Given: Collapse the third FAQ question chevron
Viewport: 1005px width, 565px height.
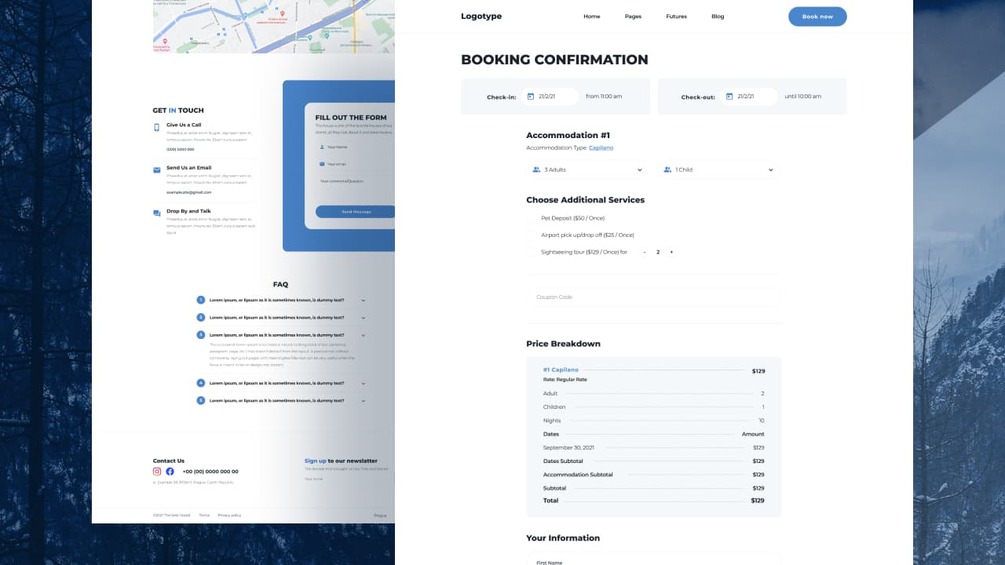Looking at the screenshot, I should tap(363, 336).
